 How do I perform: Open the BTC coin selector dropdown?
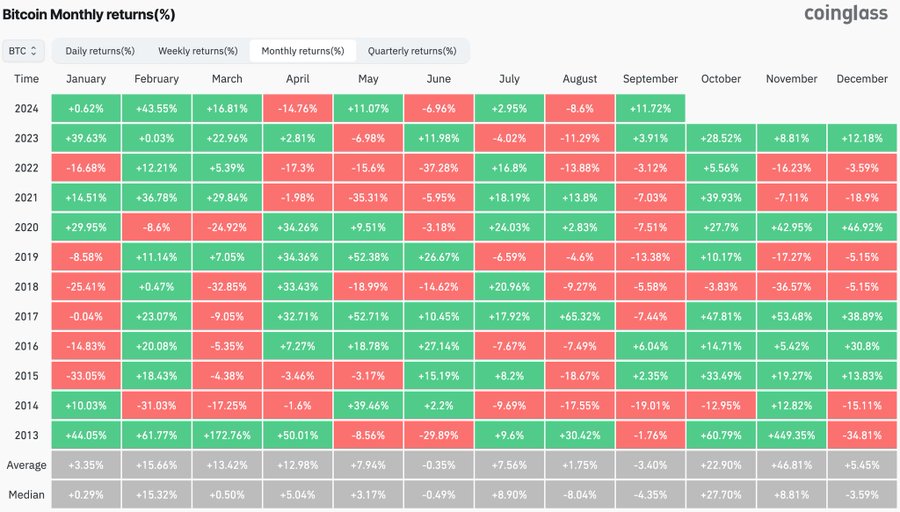[23, 50]
